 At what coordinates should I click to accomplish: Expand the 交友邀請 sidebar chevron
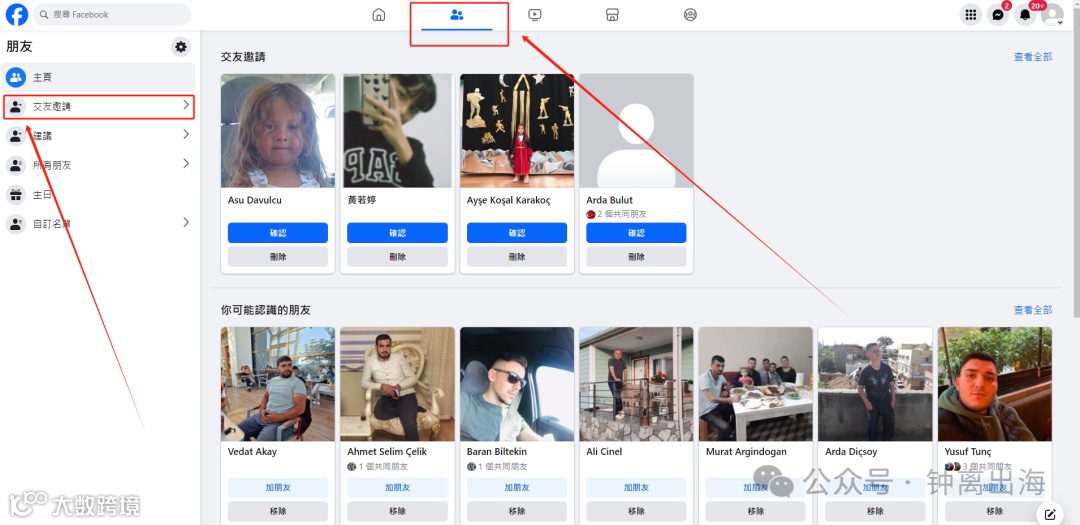(186, 105)
